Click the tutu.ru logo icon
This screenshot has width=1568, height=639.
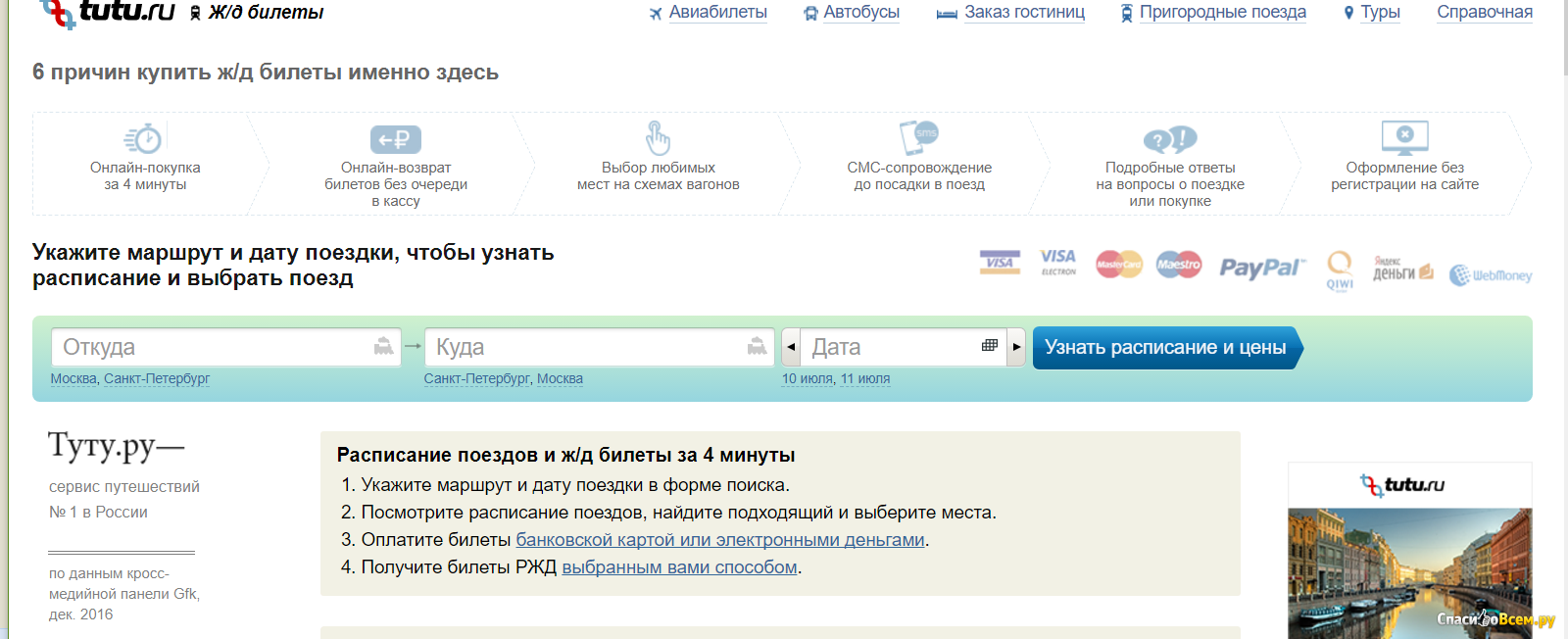[x=59, y=12]
